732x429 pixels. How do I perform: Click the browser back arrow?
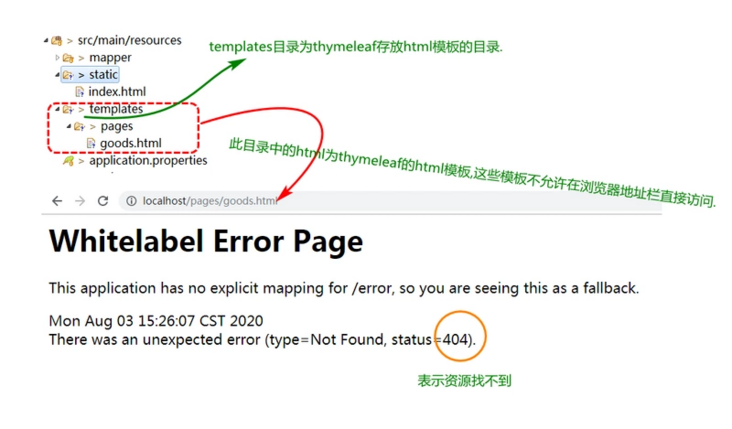57,201
